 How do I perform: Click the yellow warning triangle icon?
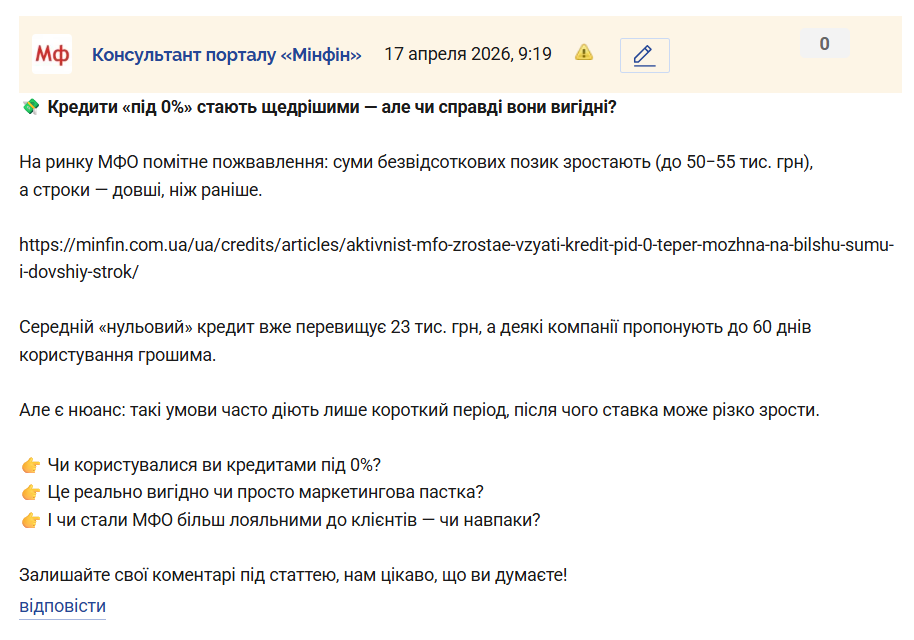click(584, 53)
